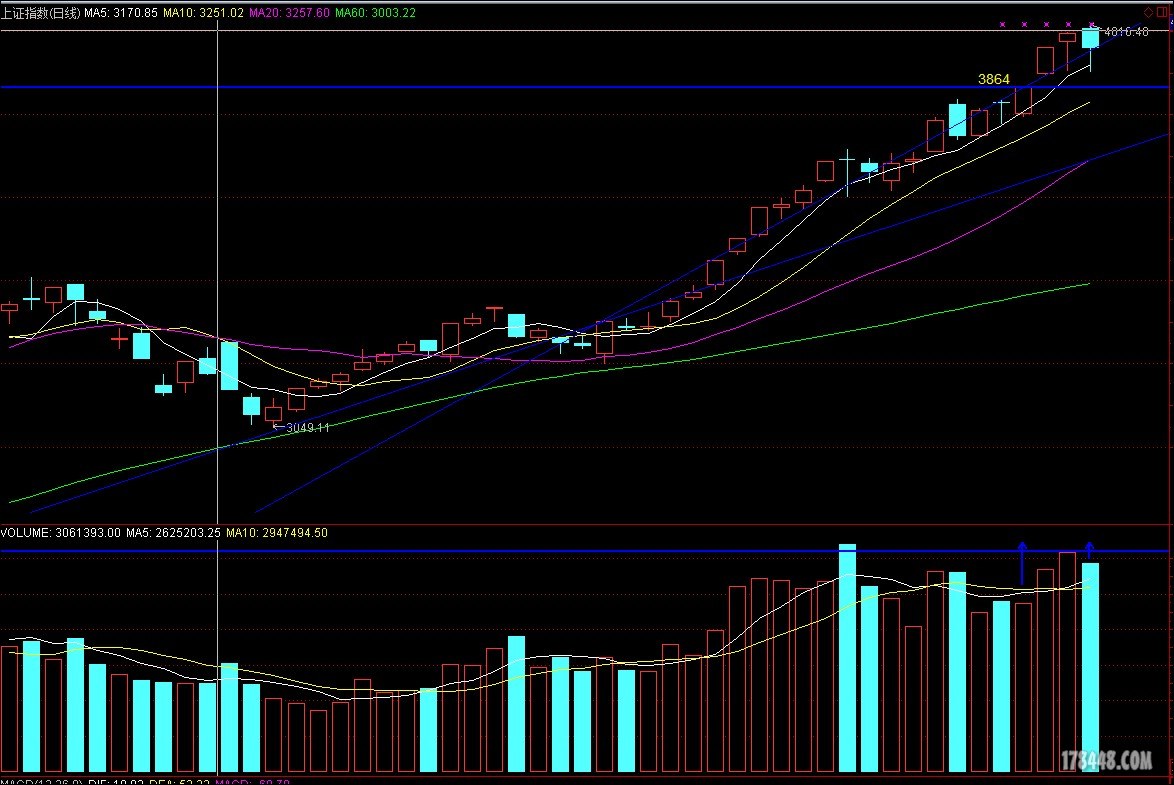Select the MA5: 3170.85 indicator label
The image size is (1174, 785).
tap(121, 13)
